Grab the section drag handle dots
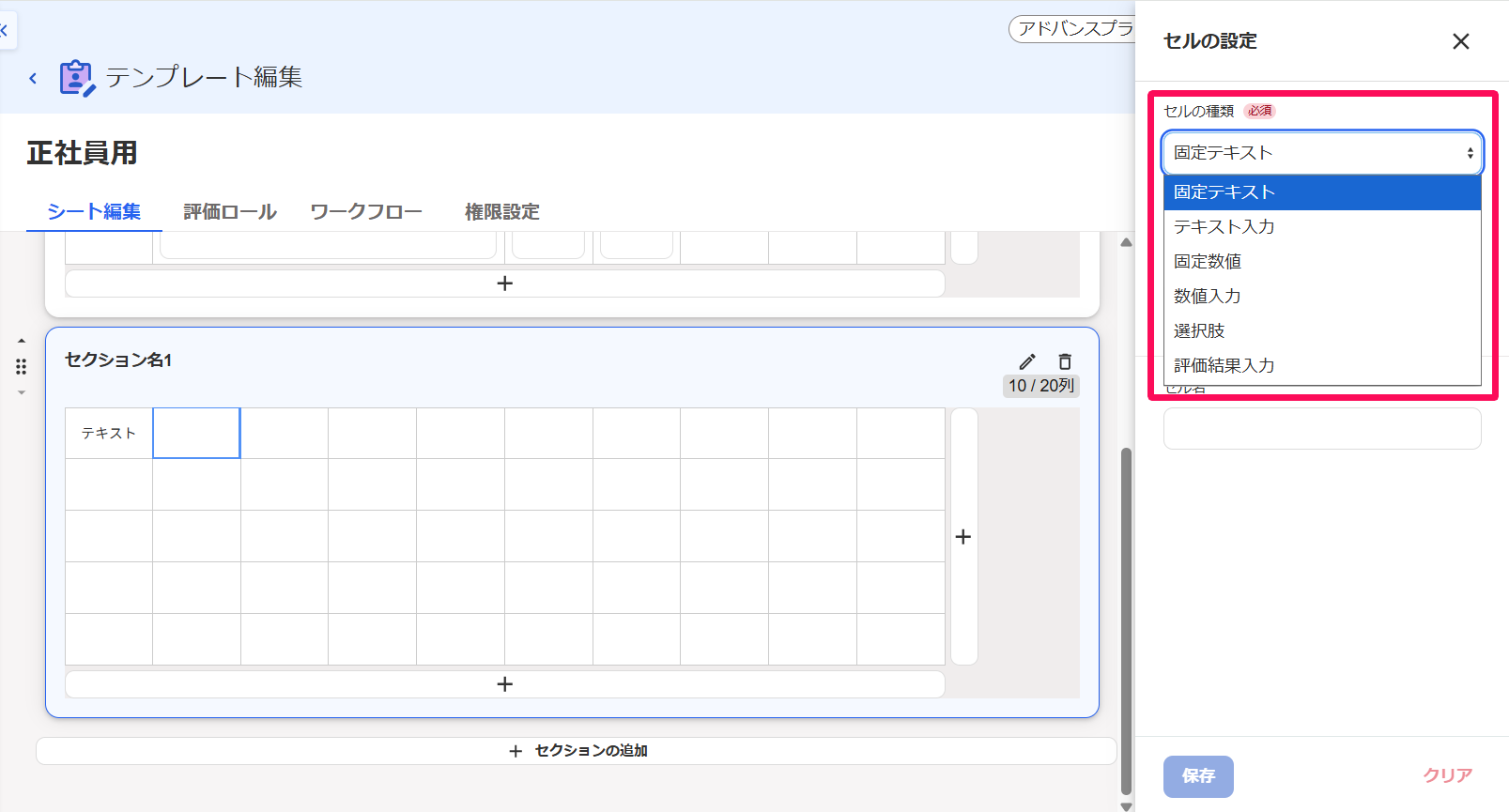 tap(22, 366)
